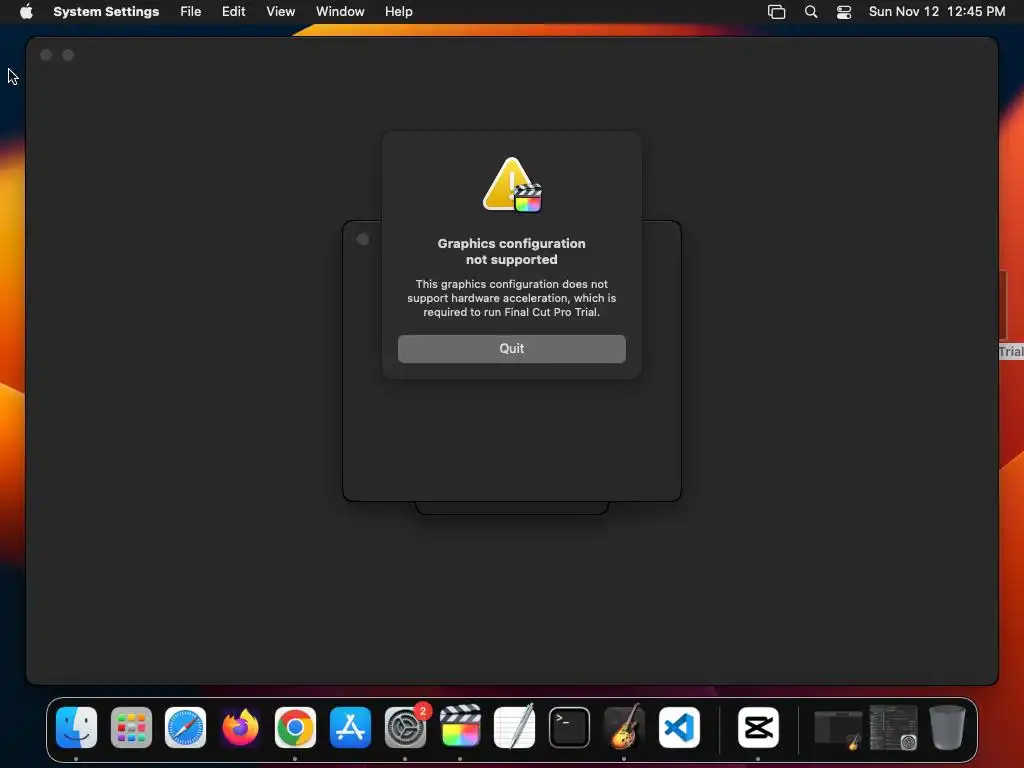Viewport: 1024px width, 768px height.
Task: Click the close button of the System Settings window
Action: [x=46, y=56]
